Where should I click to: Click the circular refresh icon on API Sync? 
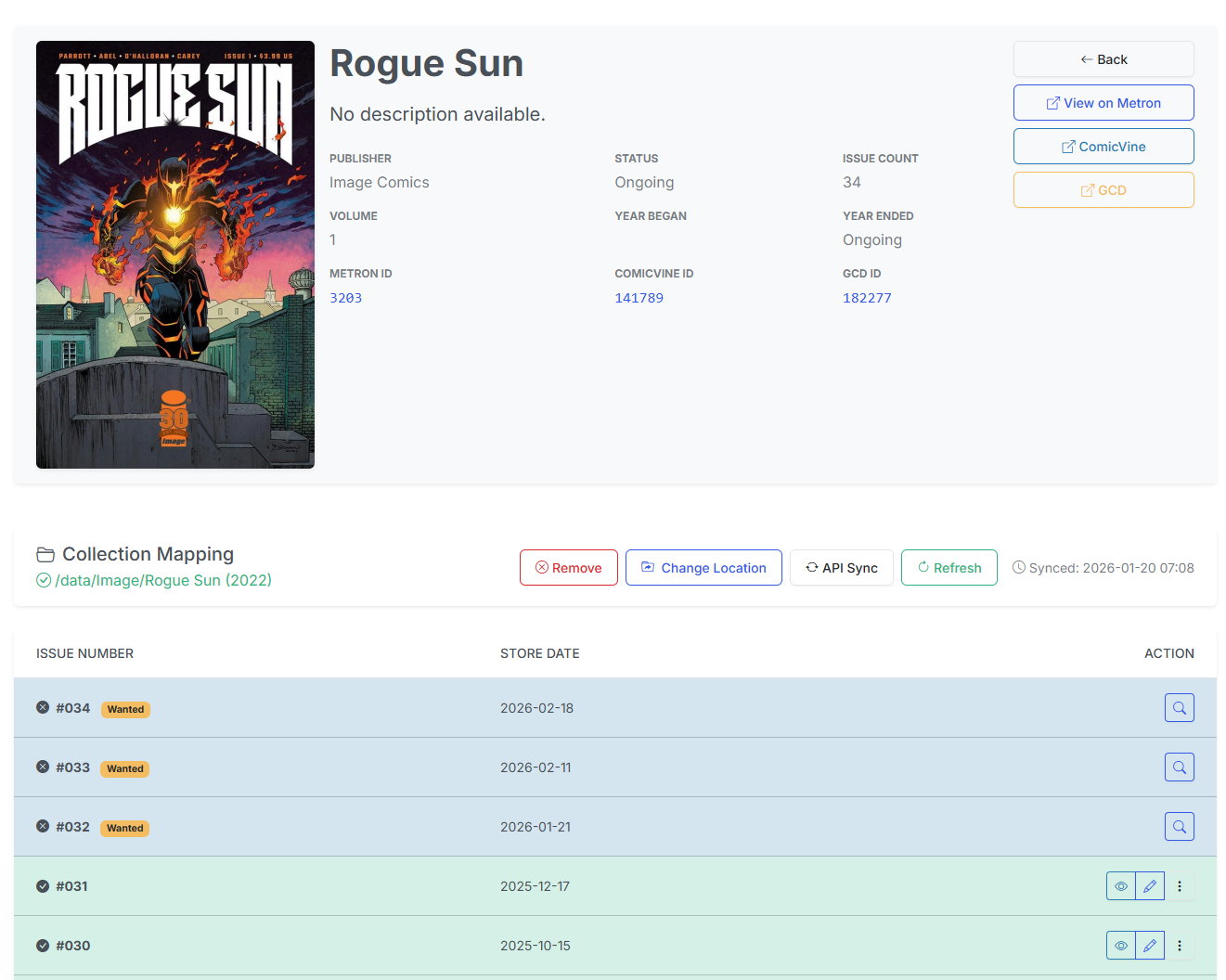[x=813, y=567]
